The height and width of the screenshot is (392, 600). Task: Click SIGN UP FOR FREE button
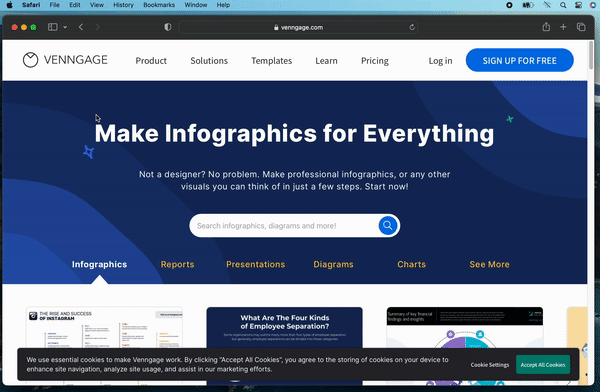(x=519, y=60)
